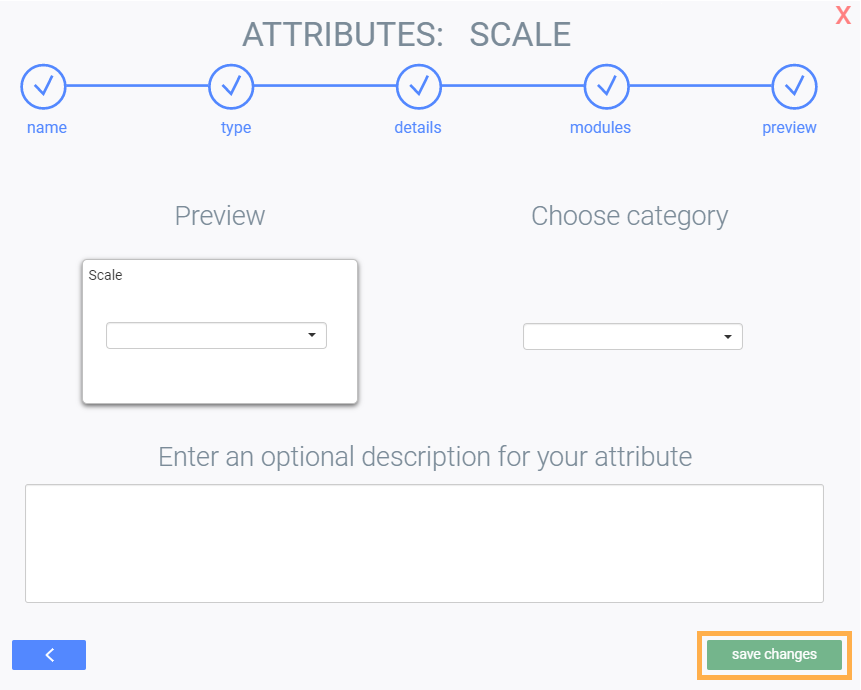The width and height of the screenshot is (861, 690).
Task: Select the 'preview' step label
Action: [789, 128]
